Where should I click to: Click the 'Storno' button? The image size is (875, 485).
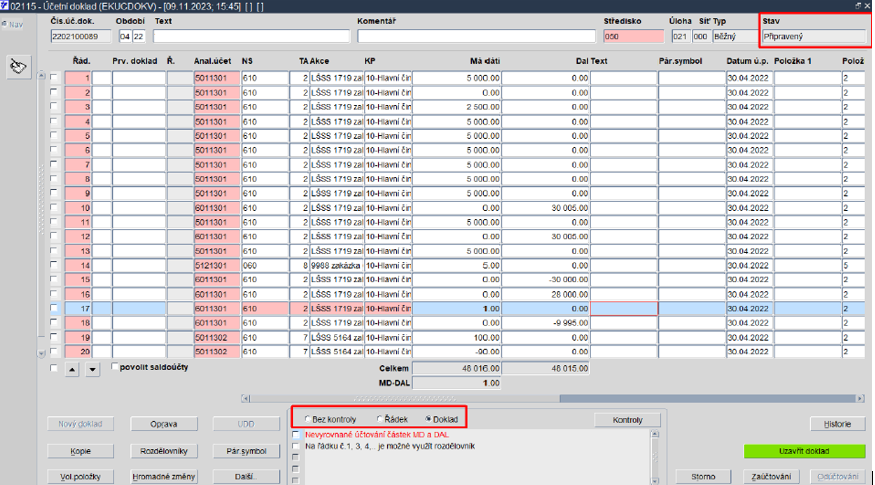tap(703, 477)
